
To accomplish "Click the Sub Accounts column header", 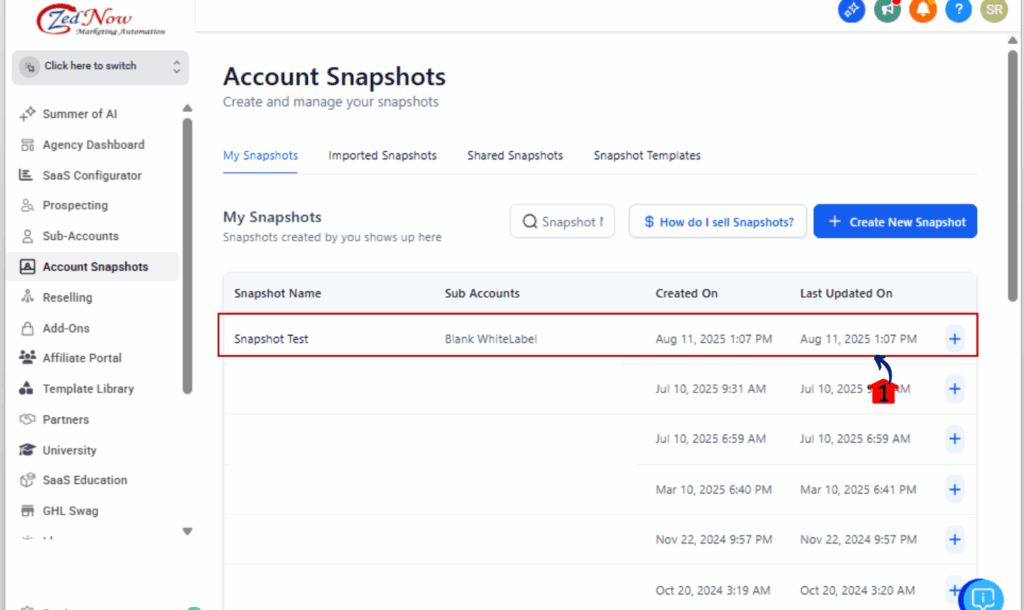I will point(482,293).
